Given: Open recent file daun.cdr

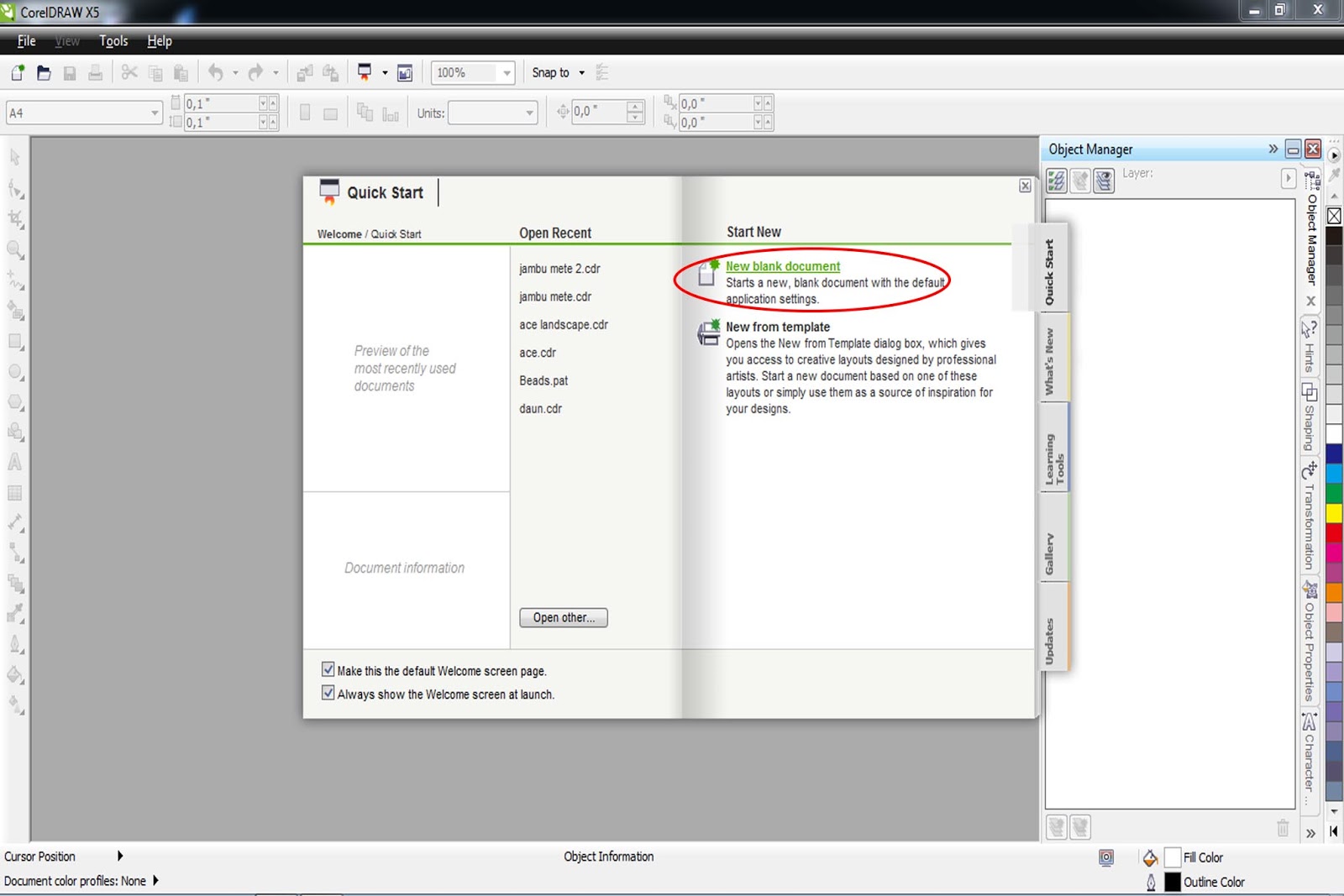Looking at the screenshot, I should point(540,409).
